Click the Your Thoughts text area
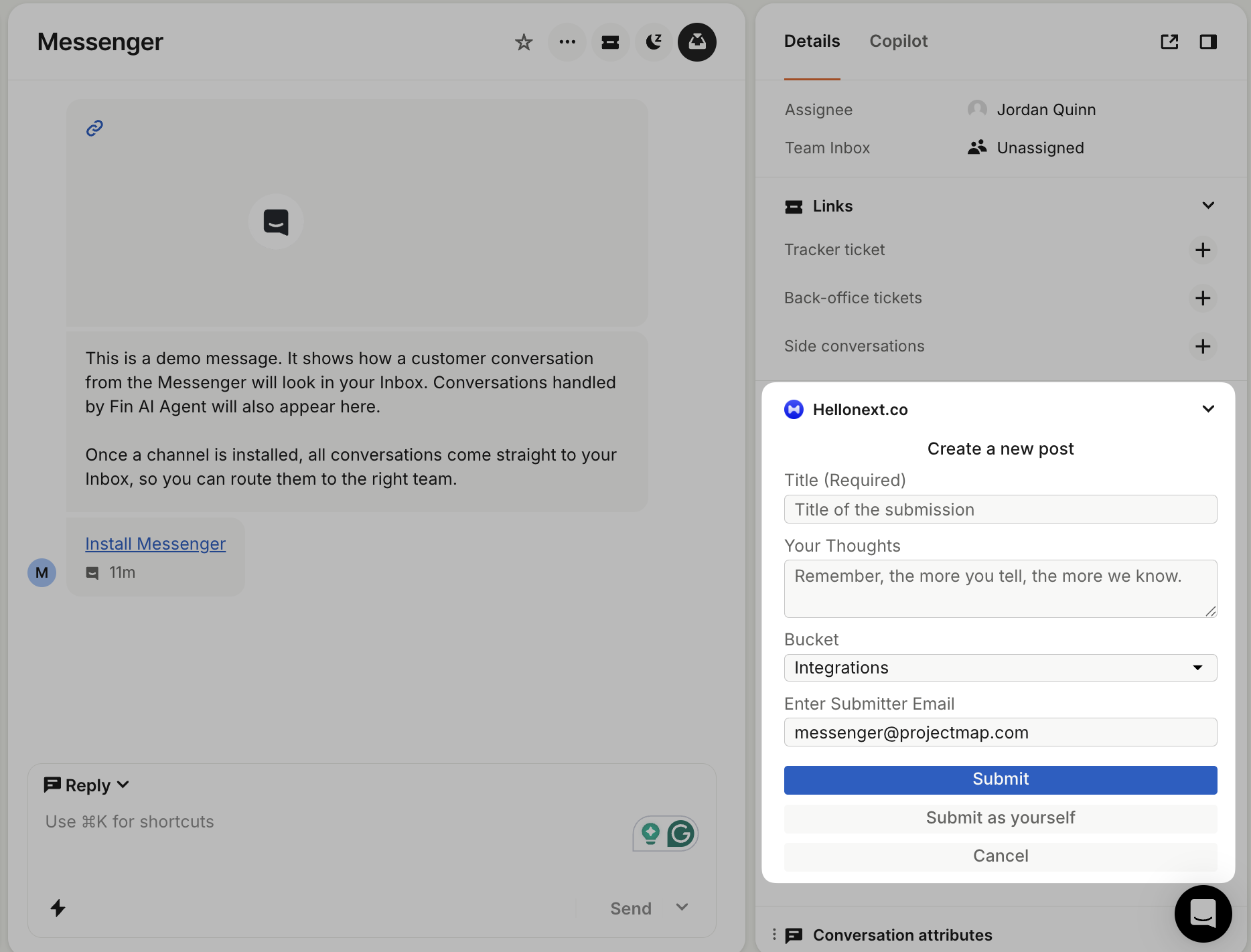The image size is (1251, 952). pos(1001,589)
